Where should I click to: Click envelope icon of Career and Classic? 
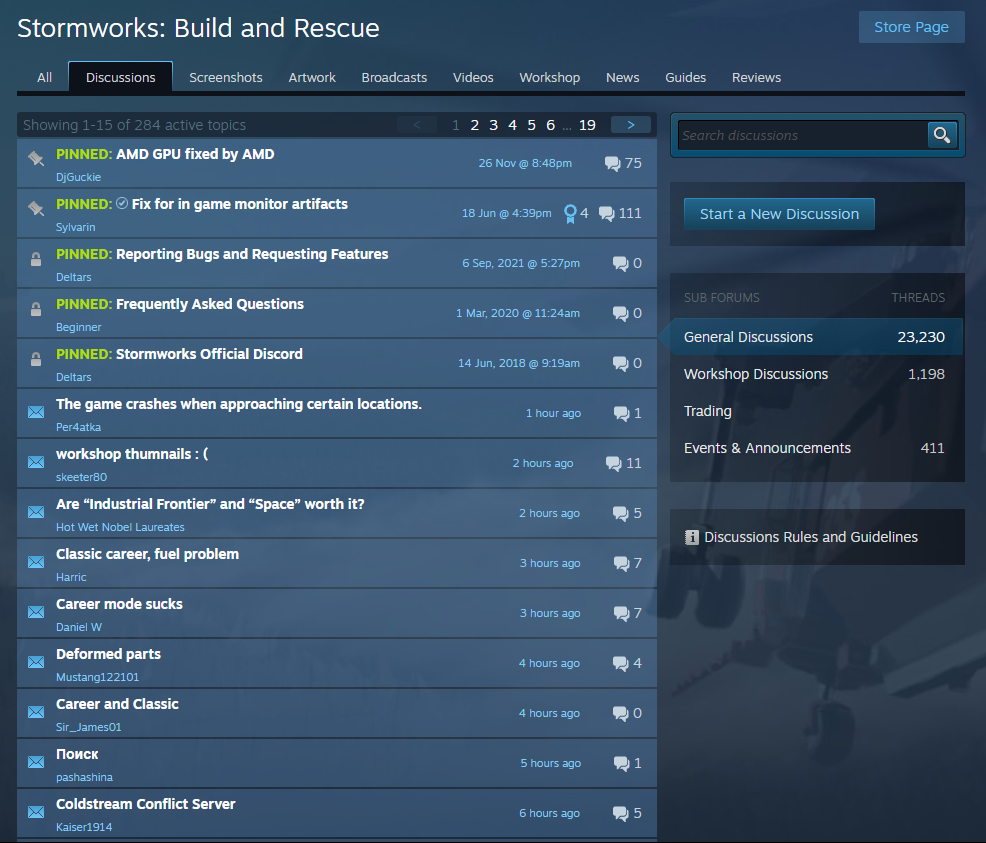36,712
